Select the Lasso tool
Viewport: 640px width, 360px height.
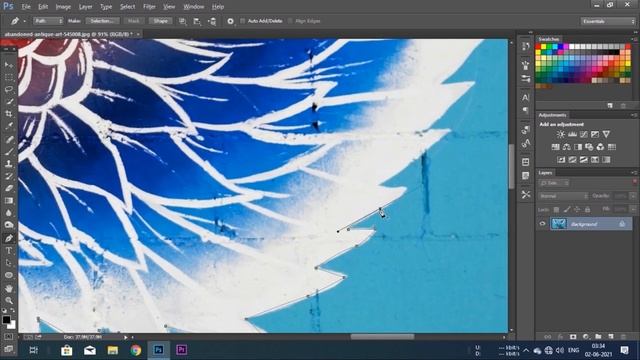tap(9, 89)
